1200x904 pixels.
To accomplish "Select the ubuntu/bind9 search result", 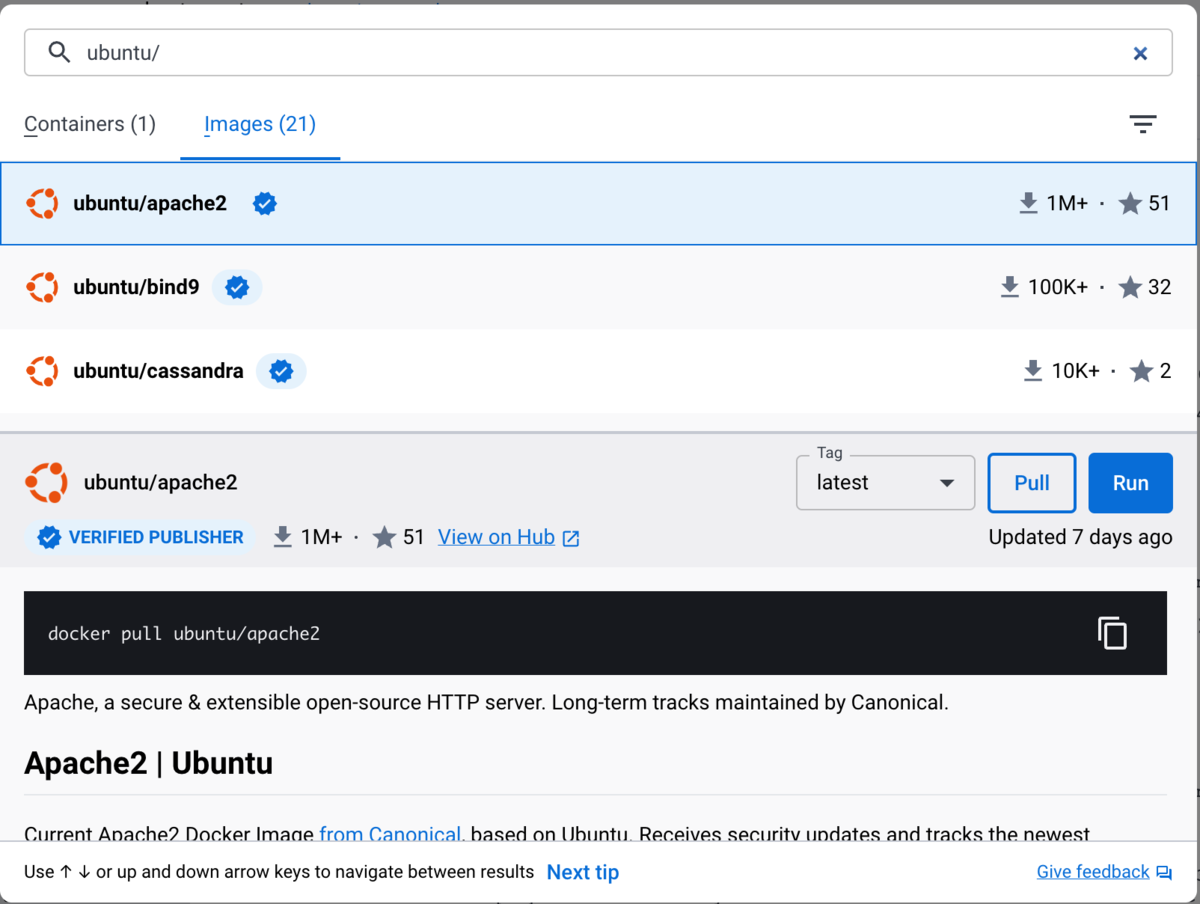I will click(598, 288).
